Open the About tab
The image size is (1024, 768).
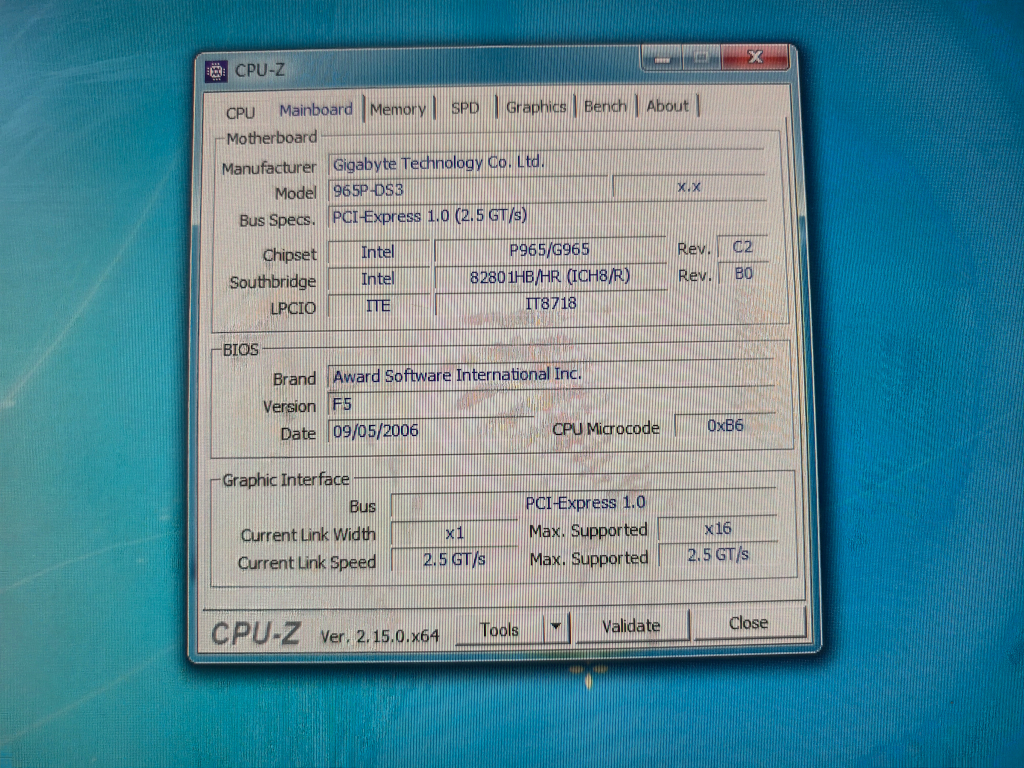click(x=667, y=105)
